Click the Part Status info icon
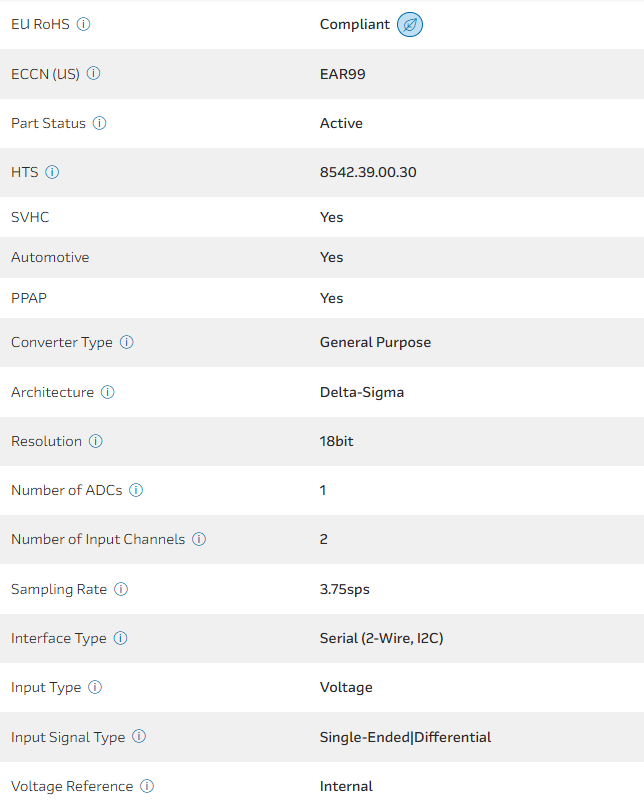644x808 pixels. (x=100, y=123)
